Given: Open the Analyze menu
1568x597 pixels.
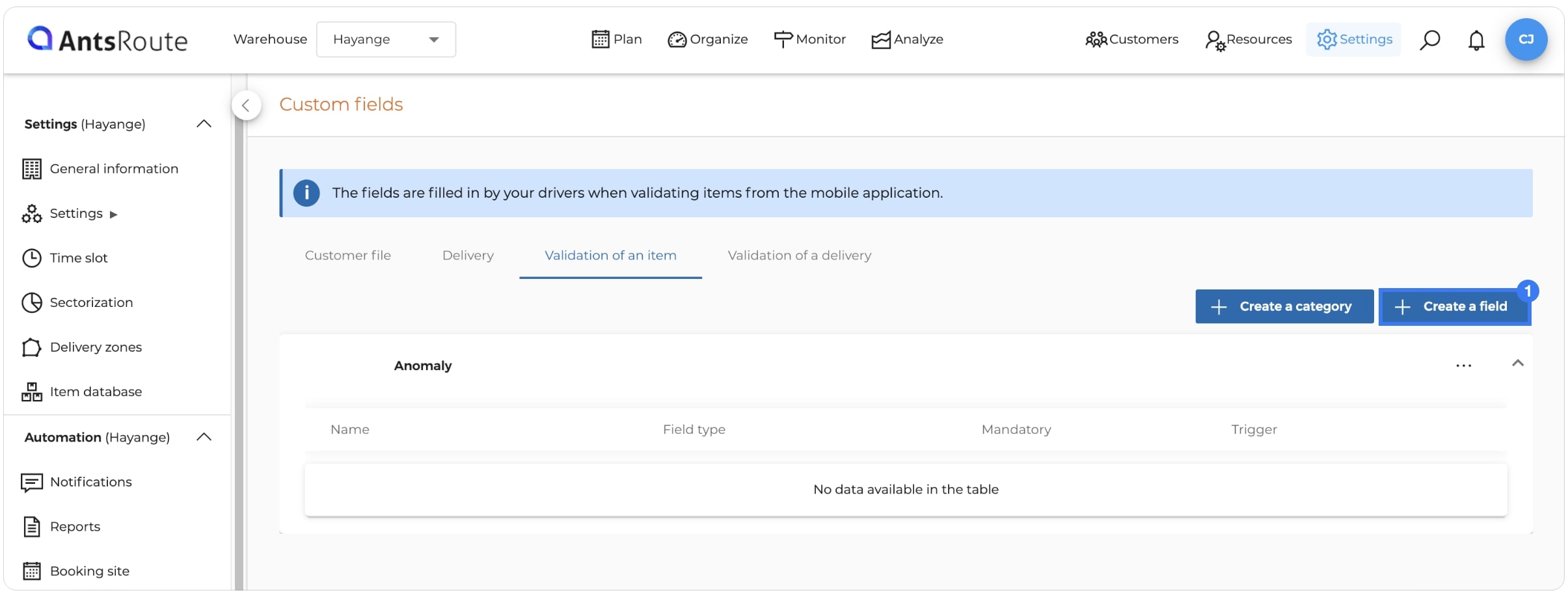Looking at the screenshot, I should click(908, 40).
